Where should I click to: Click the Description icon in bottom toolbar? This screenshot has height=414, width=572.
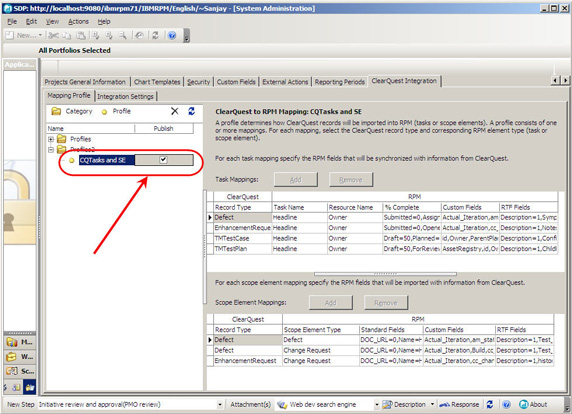click(387, 405)
